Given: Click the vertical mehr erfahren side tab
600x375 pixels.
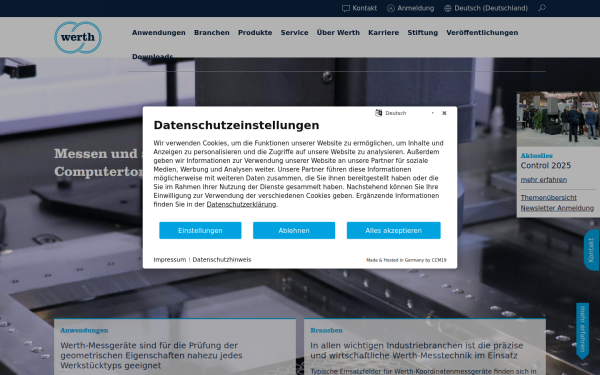Looking at the screenshot, I should coord(582,331).
